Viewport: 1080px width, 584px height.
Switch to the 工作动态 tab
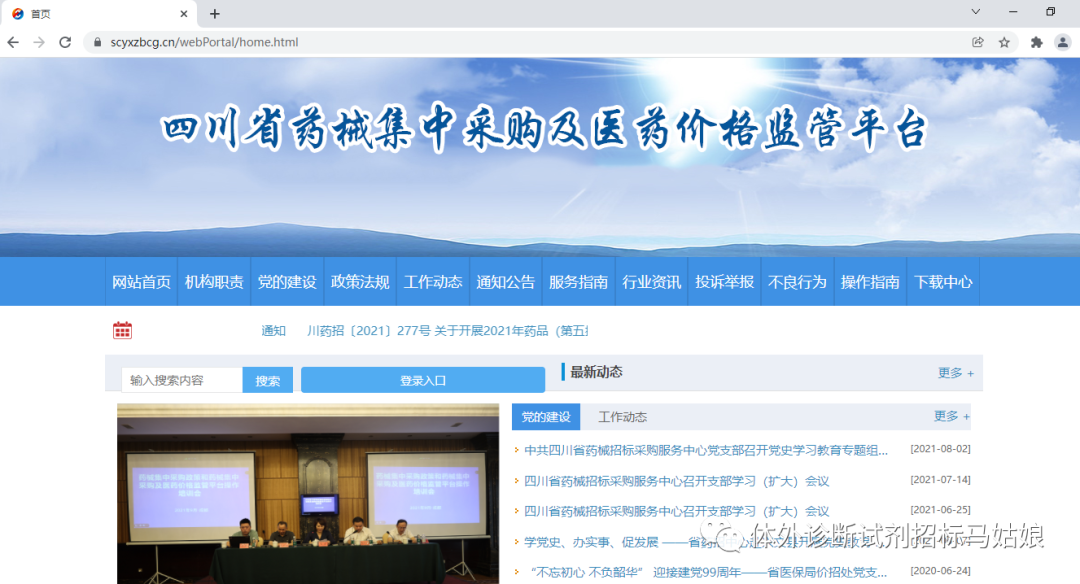click(x=622, y=417)
